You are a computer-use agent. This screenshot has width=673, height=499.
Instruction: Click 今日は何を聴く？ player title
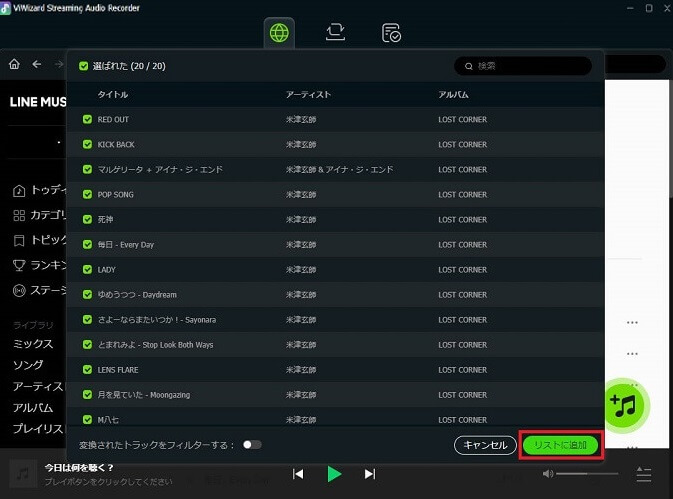pyautogui.click(x=79, y=467)
